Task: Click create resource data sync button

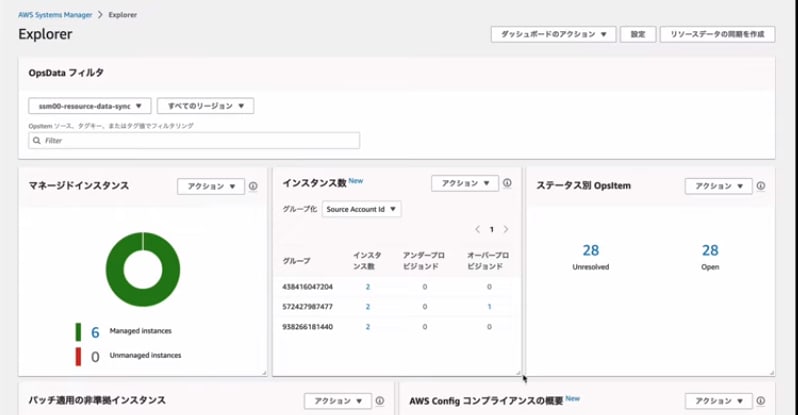Action: coord(718,34)
